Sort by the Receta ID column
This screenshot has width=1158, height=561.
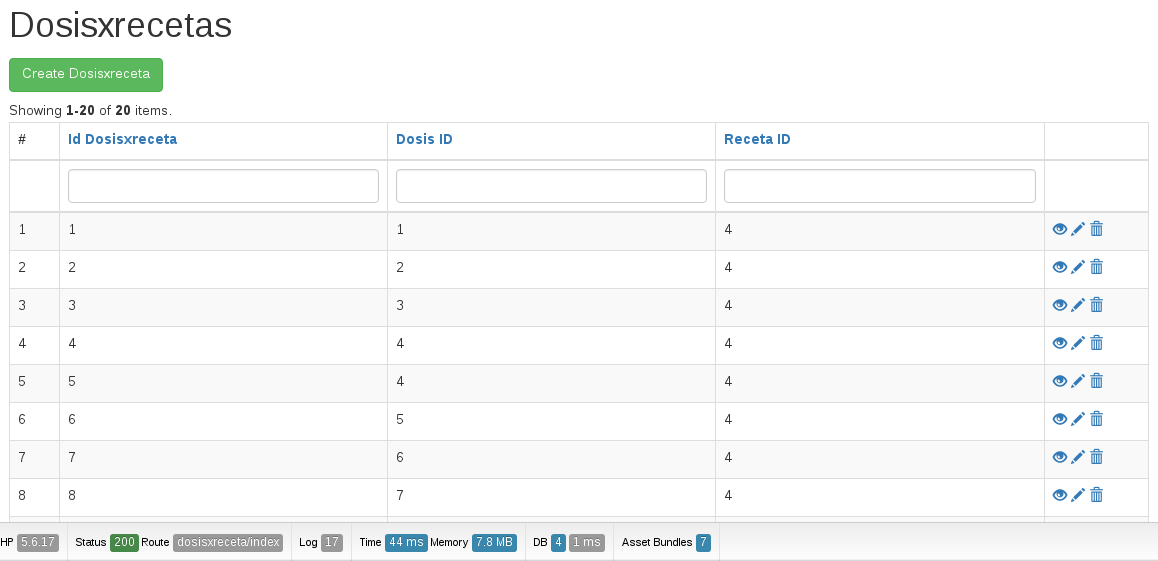tap(757, 139)
